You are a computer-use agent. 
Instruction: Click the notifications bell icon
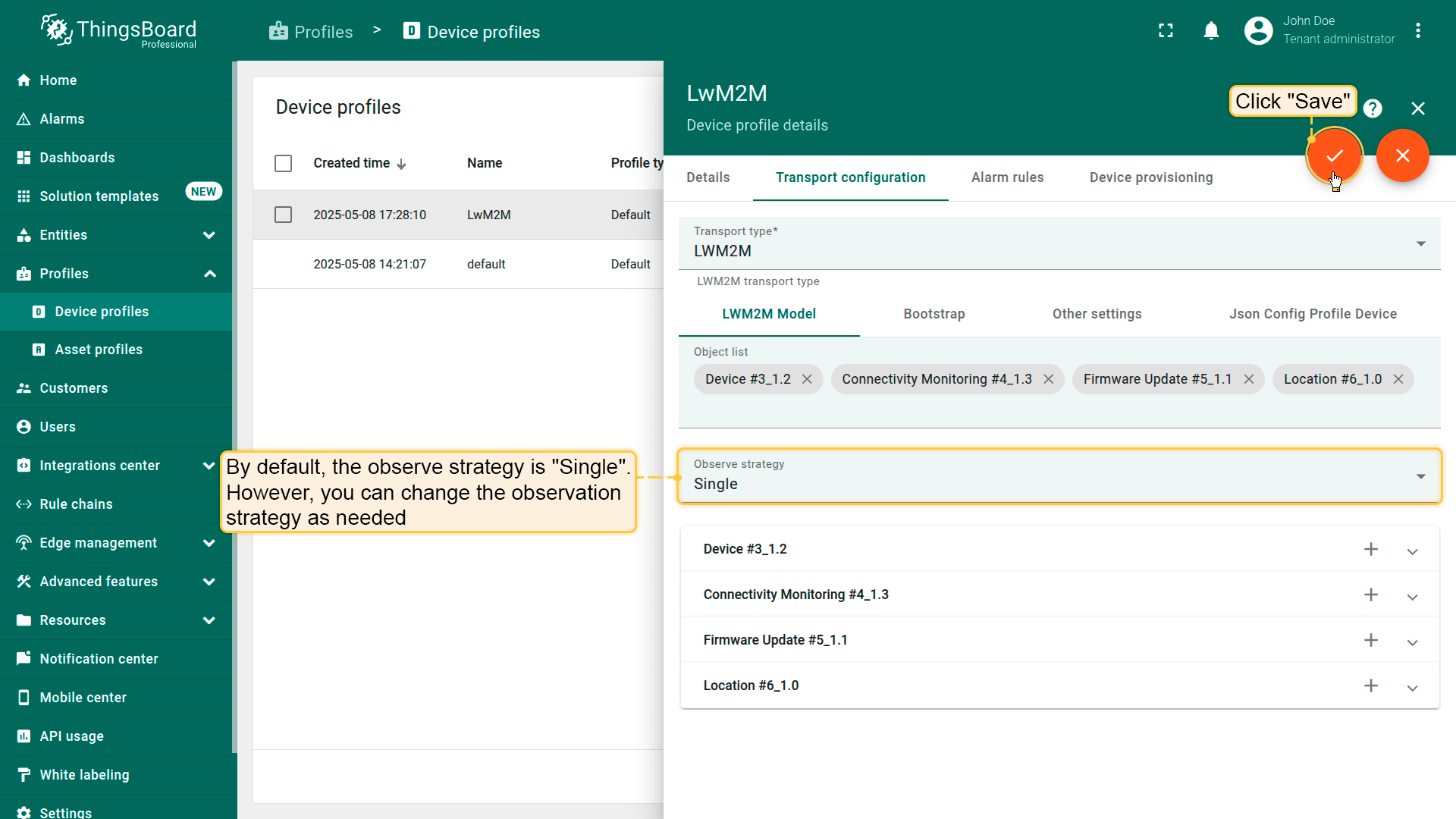point(1211,31)
